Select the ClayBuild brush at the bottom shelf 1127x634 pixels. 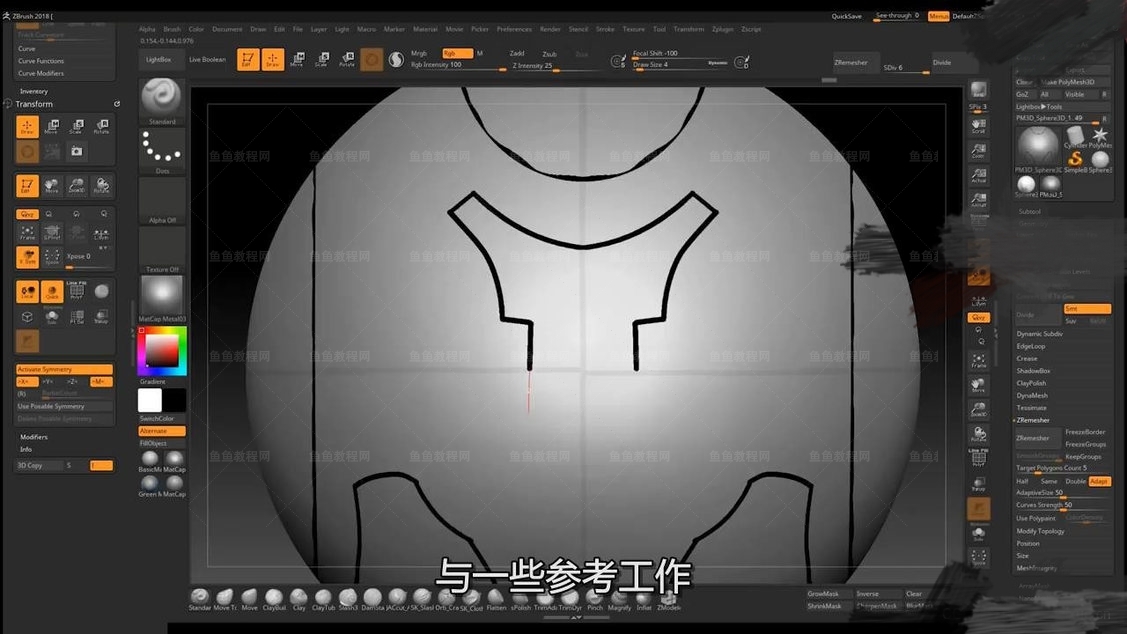pos(274,599)
